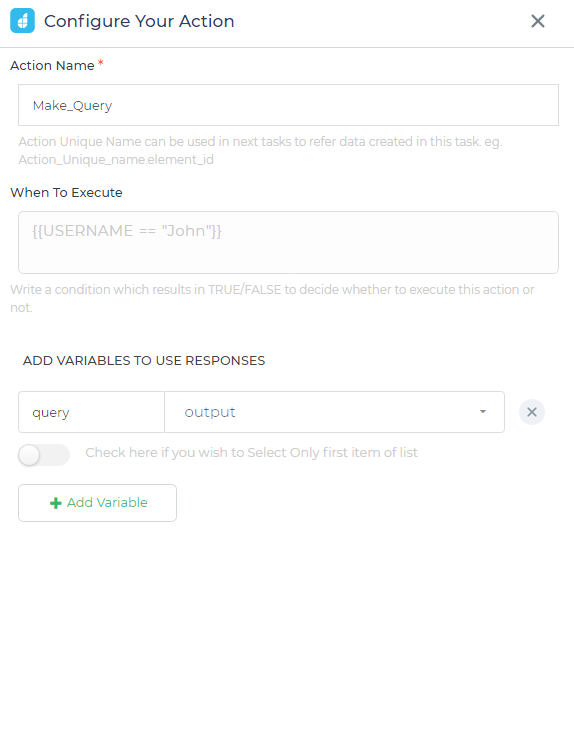Click the Add Variables To Use Responses heading
The image size is (574, 737).
coord(144,361)
